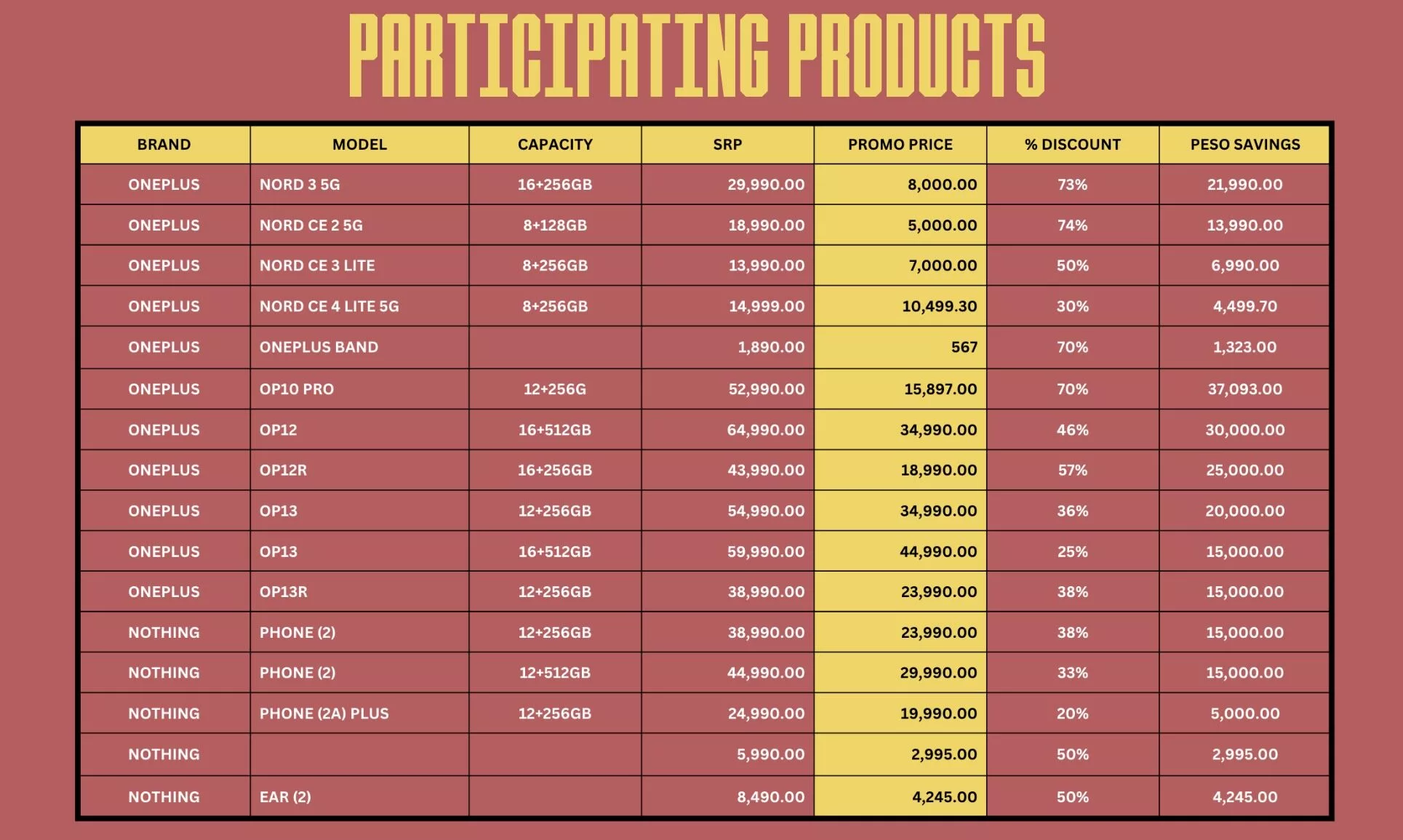
Task: Click the 567 promo price cell
Action: point(964,347)
